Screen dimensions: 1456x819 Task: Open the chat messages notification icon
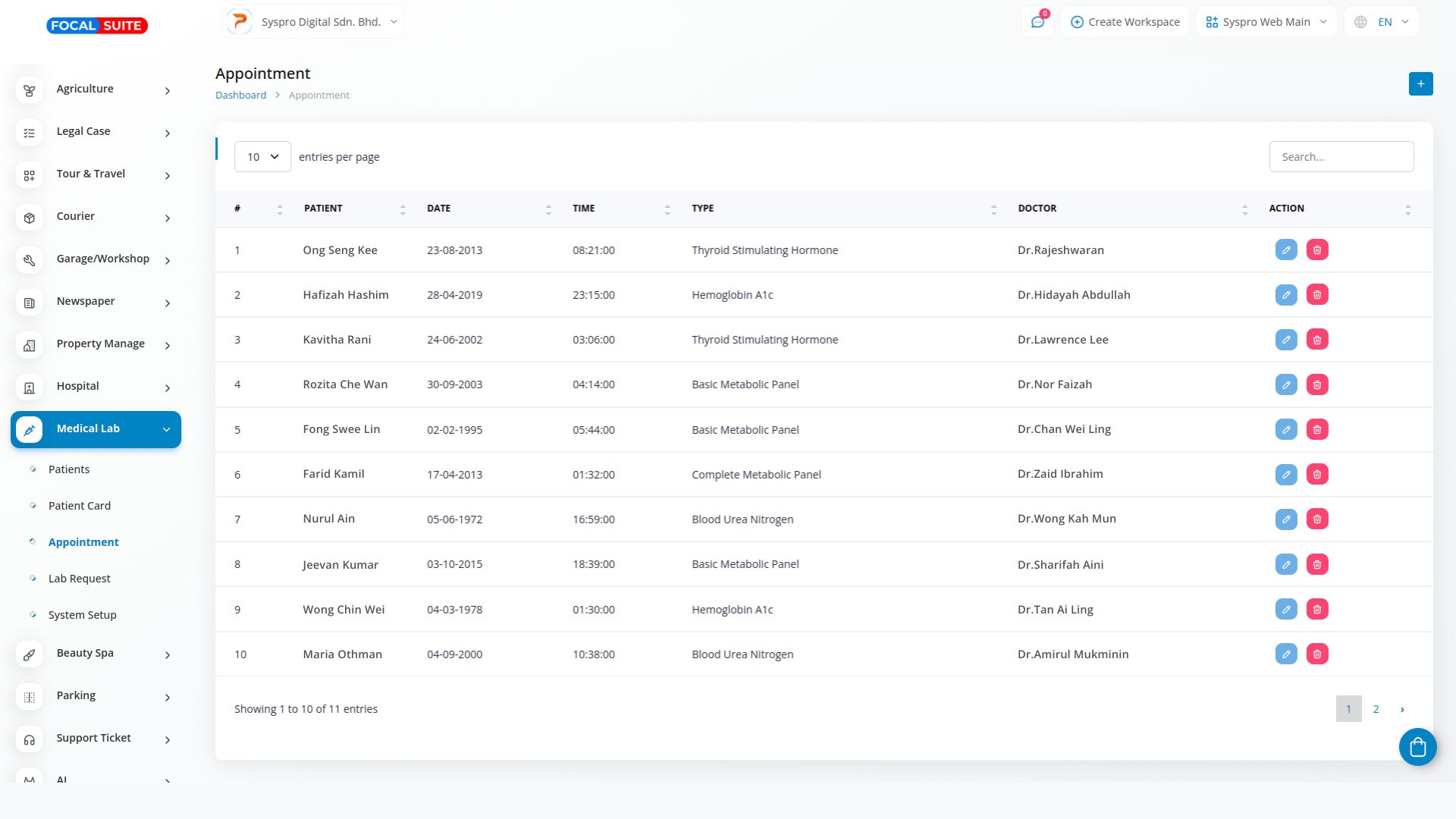pyautogui.click(x=1037, y=22)
